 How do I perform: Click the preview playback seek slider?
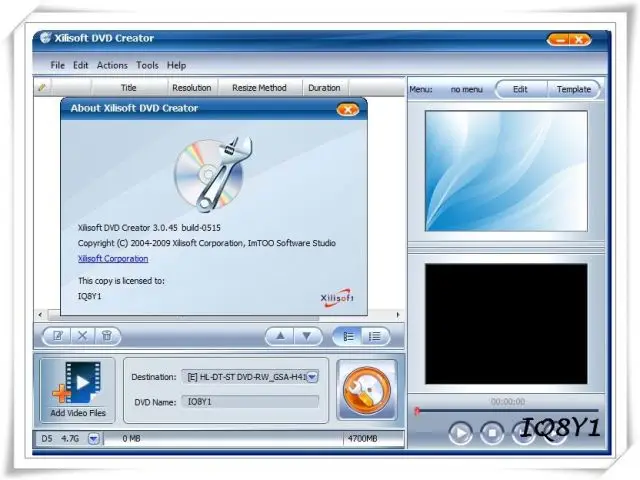tap(507, 410)
